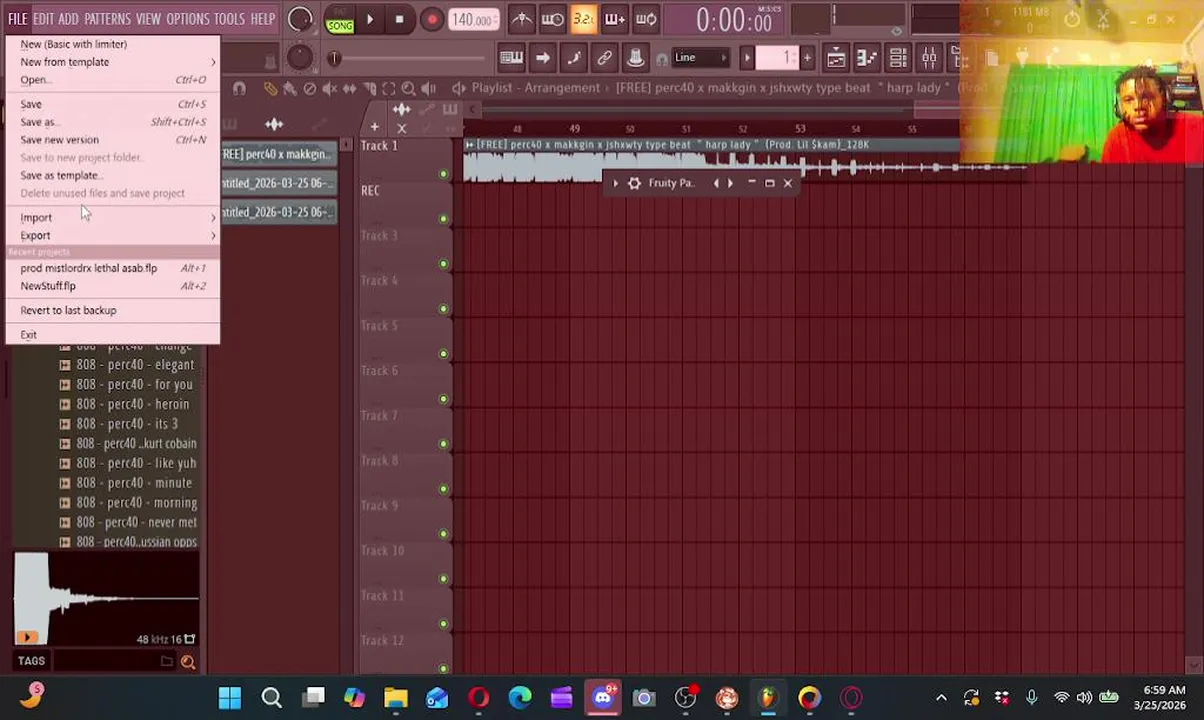Image resolution: width=1204 pixels, height=720 pixels.
Task: Click Exit in File menu
Action: (113, 335)
